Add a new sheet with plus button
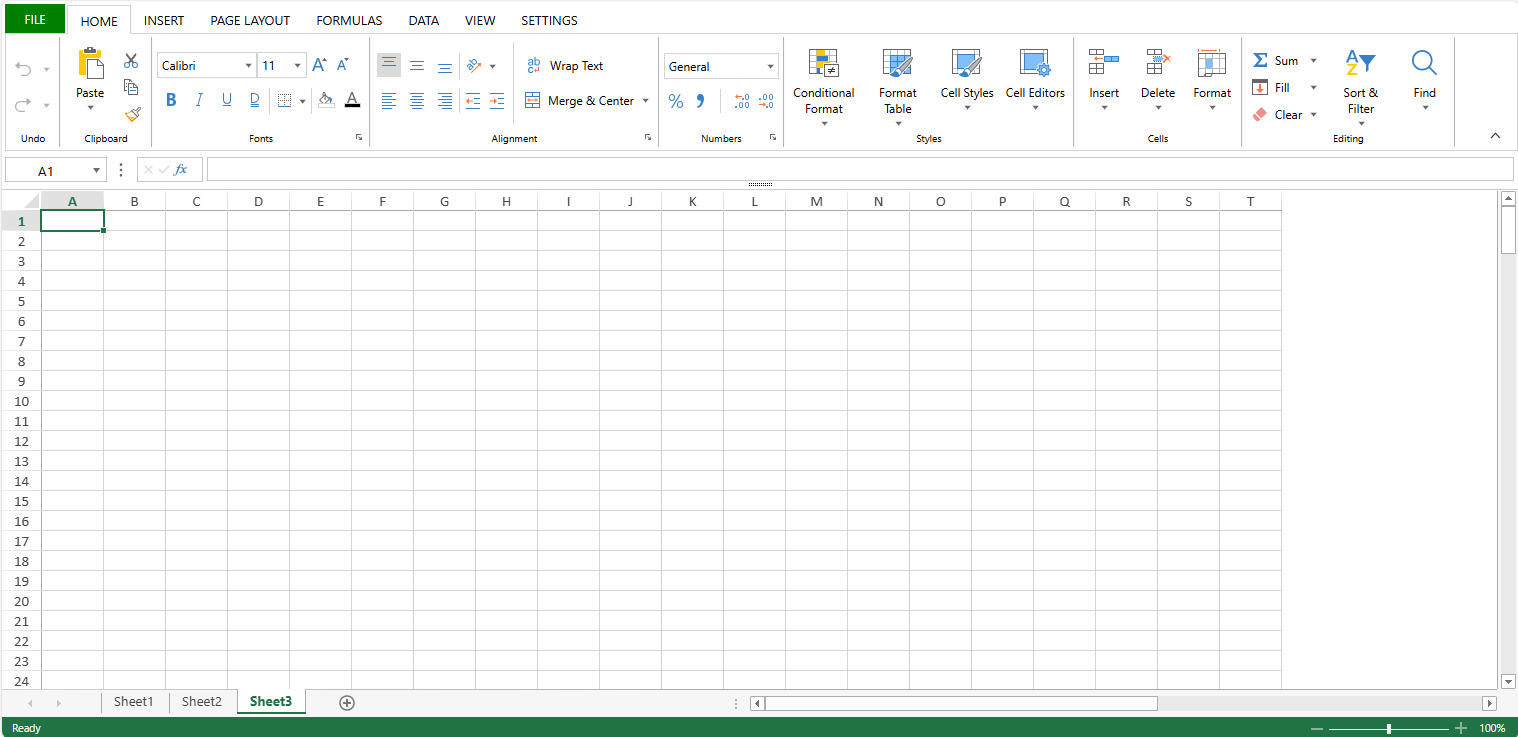Image resolution: width=1518 pixels, height=737 pixels. [347, 703]
